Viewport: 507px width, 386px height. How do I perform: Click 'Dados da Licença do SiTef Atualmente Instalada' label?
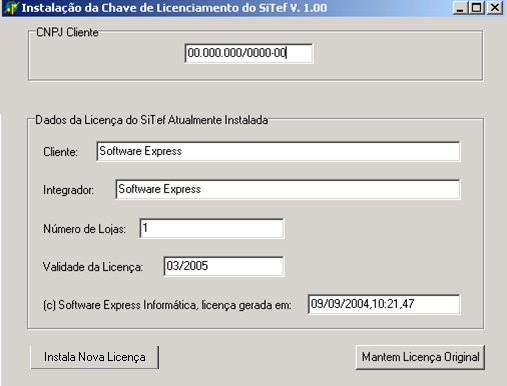click(x=152, y=120)
